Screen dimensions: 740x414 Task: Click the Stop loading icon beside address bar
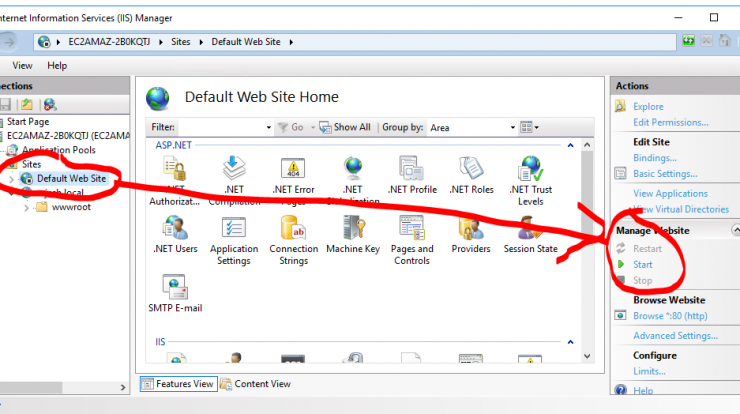click(706, 41)
